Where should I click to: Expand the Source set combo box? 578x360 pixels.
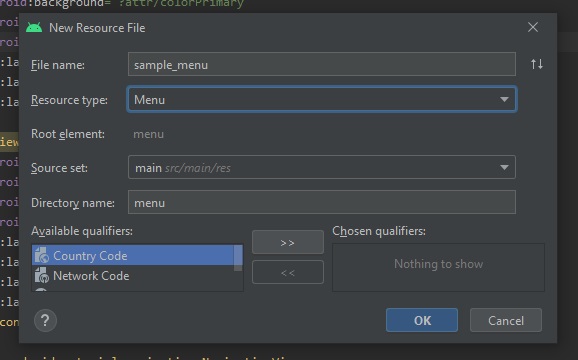322,167
